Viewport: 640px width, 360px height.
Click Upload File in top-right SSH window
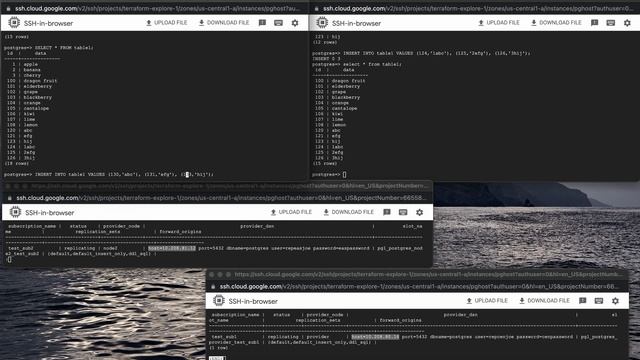pyautogui.click(x=499, y=23)
